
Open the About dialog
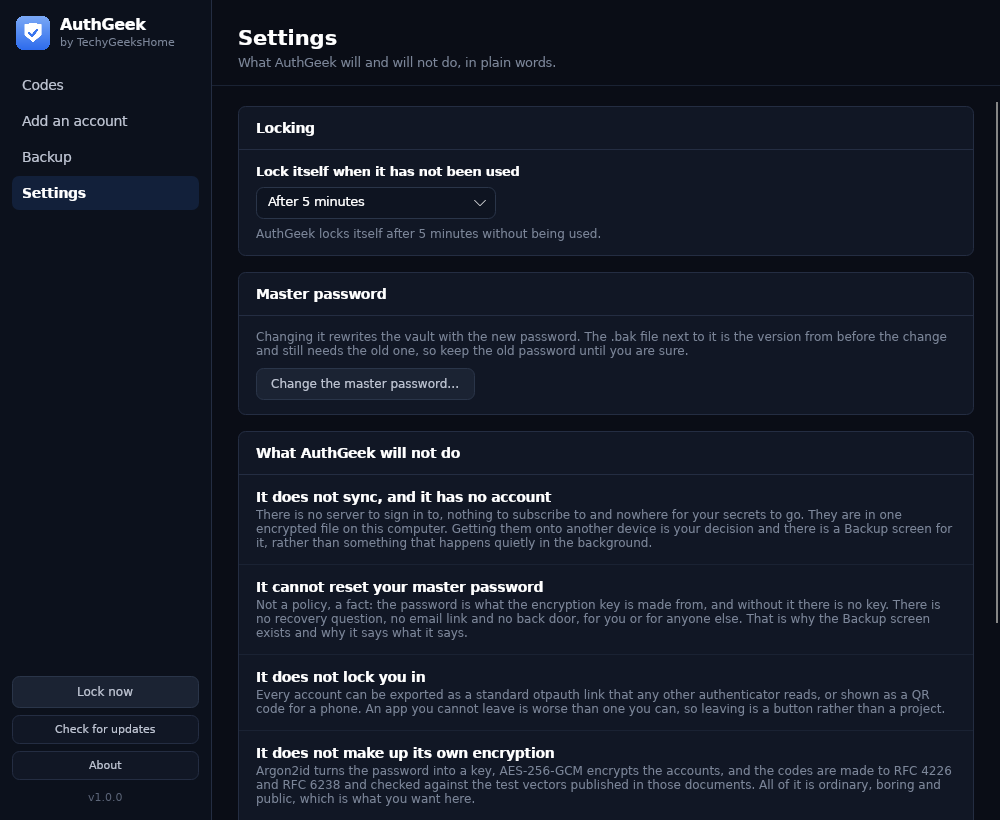105,765
